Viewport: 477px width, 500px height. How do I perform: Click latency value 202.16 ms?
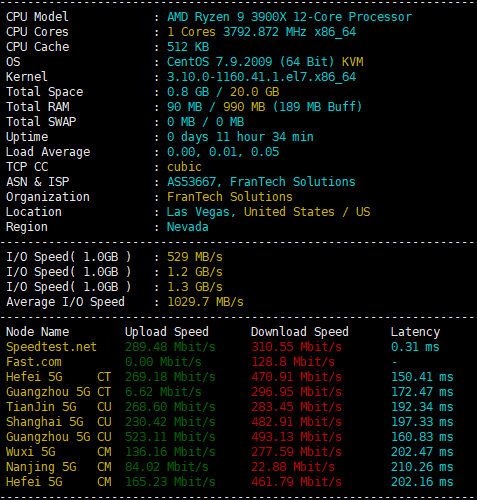click(422, 482)
